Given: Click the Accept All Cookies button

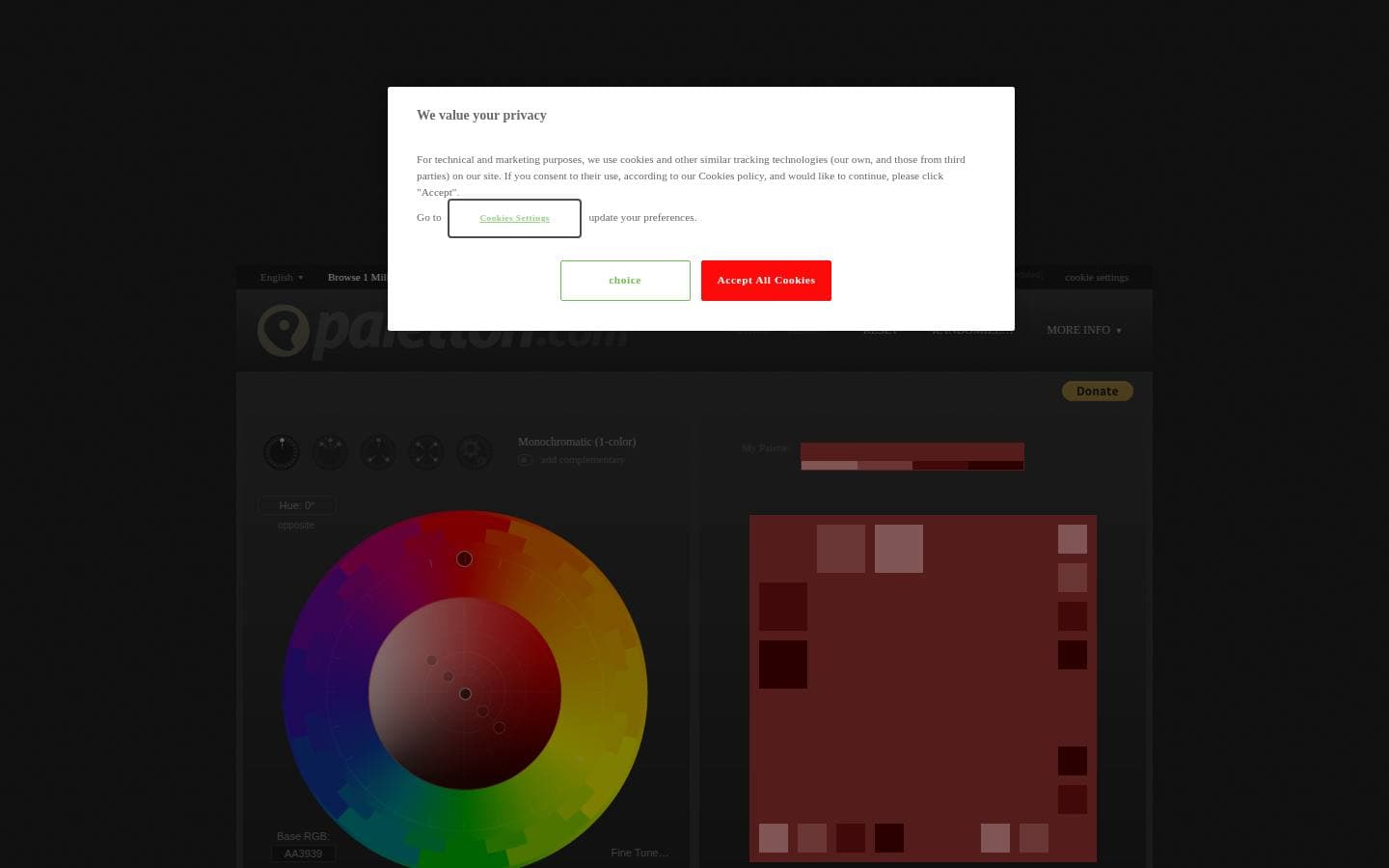Looking at the screenshot, I should click(x=766, y=281).
